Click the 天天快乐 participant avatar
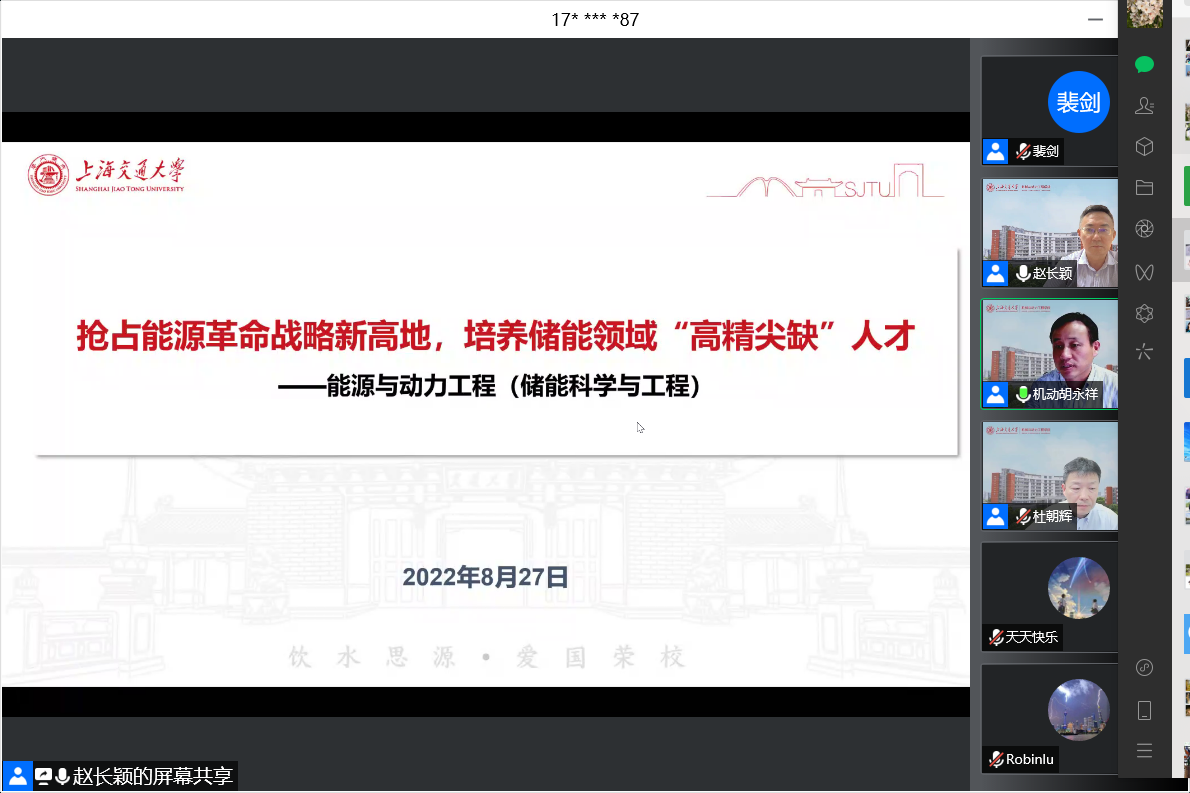This screenshot has height=793, width=1190. (1078, 588)
